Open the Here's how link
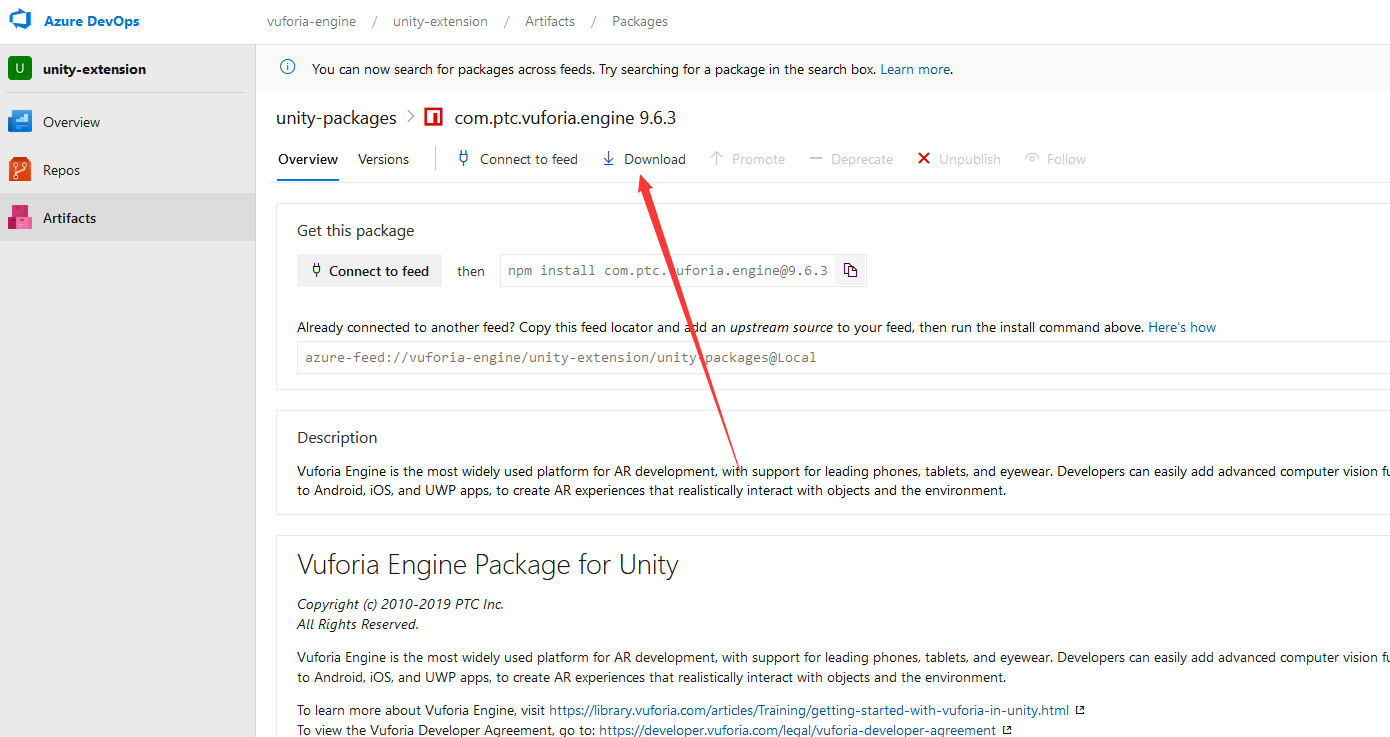Image resolution: width=1390 pixels, height=737 pixels. pos(1182,327)
